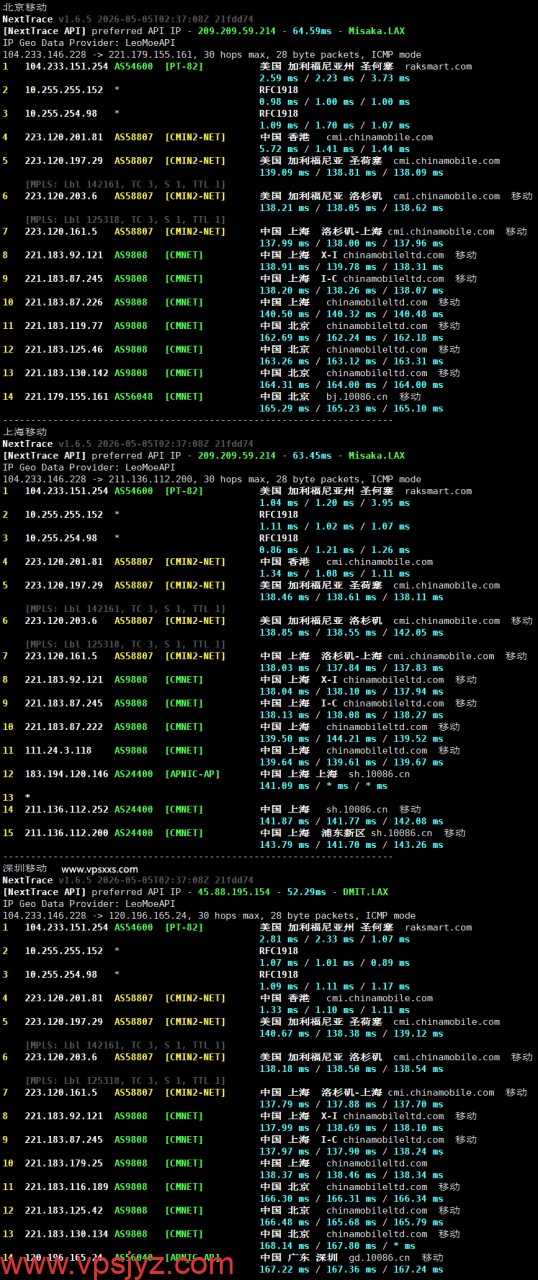Select hop IP 111.24.3.118
Screen dimensions: 538x1280
(58, 750)
